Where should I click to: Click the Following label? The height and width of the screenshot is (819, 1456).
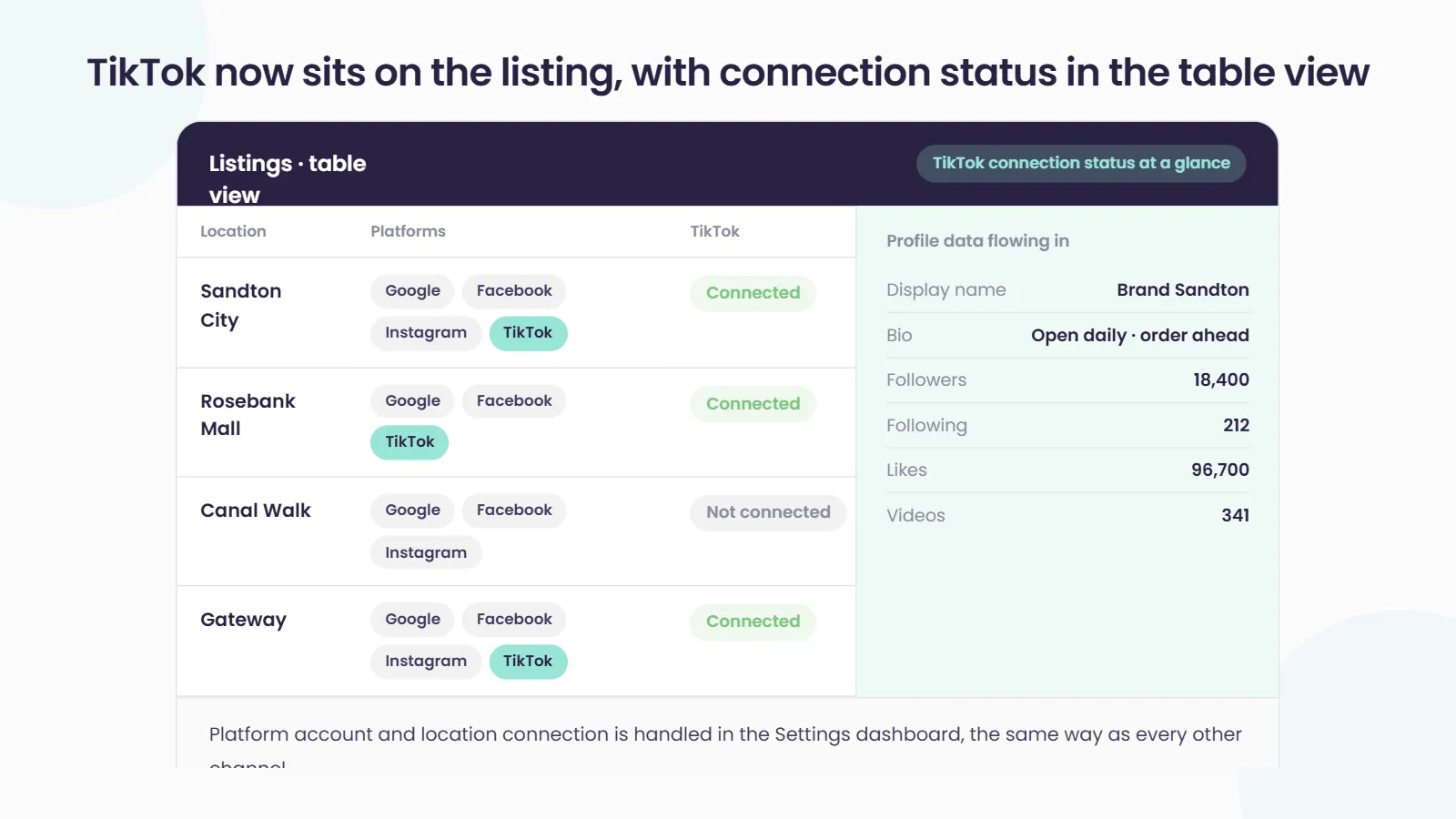coord(926,426)
